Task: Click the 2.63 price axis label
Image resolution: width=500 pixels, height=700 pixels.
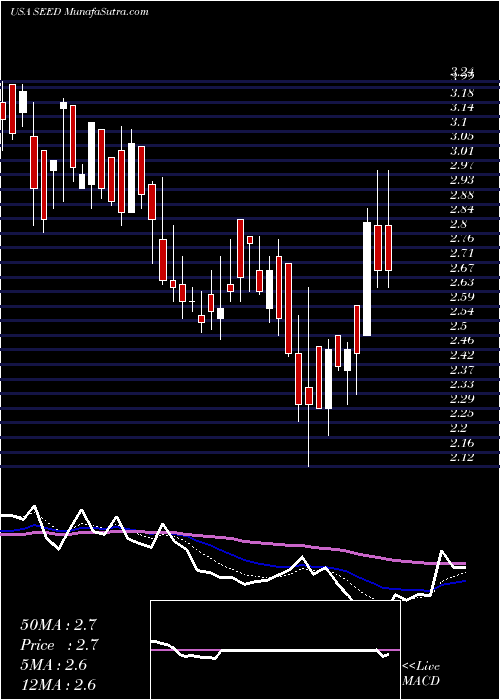Action: pos(462,282)
